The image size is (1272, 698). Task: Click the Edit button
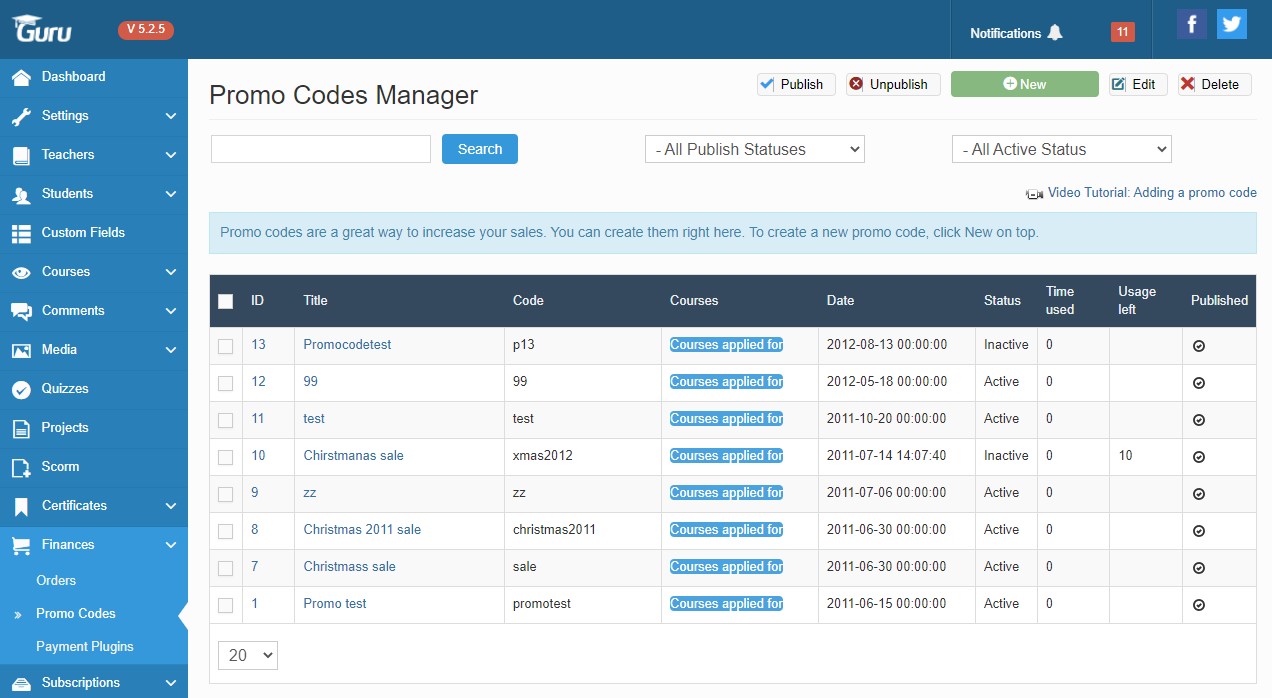point(1138,84)
